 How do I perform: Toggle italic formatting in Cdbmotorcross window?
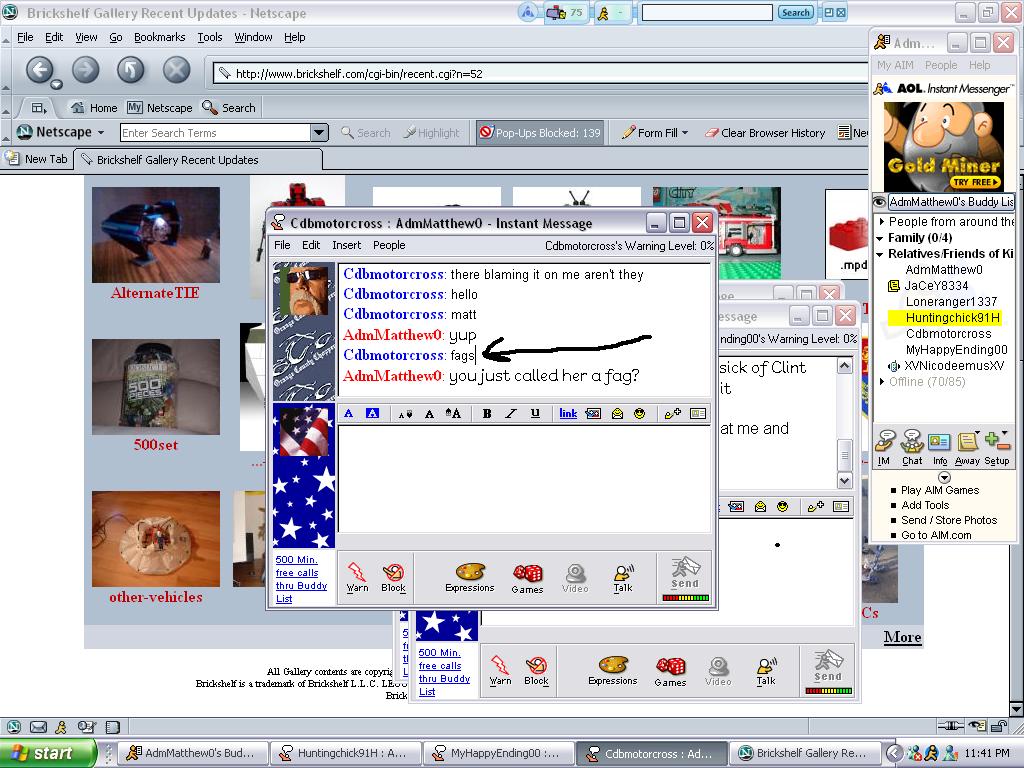pyautogui.click(x=511, y=413)
